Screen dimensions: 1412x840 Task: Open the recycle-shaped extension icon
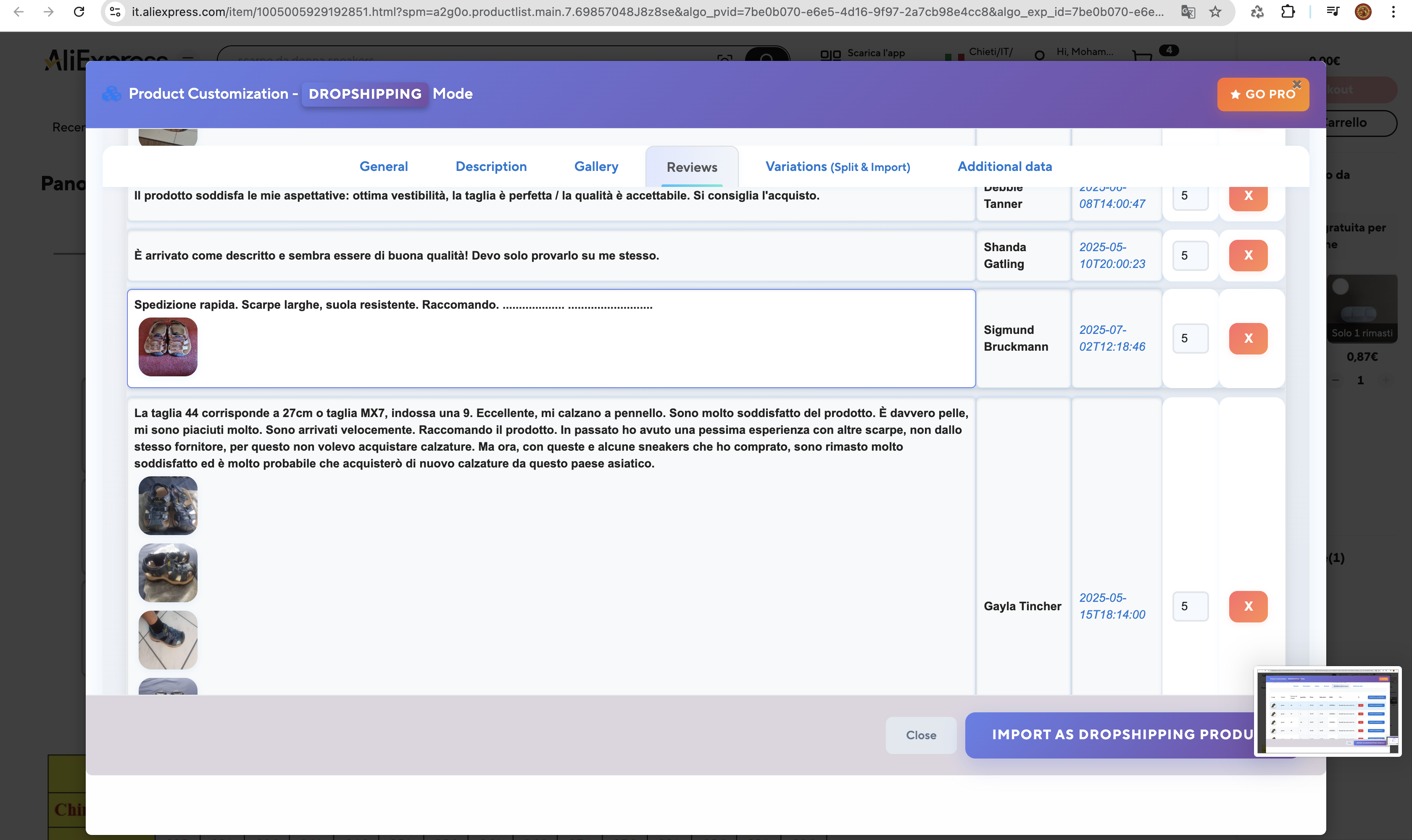[x=1257, y=11]
